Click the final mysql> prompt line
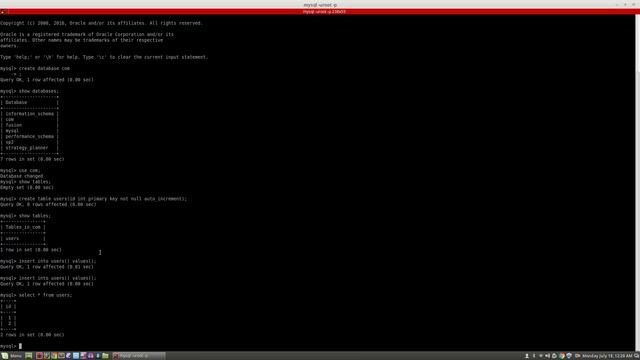 click(x=11, y=346)
